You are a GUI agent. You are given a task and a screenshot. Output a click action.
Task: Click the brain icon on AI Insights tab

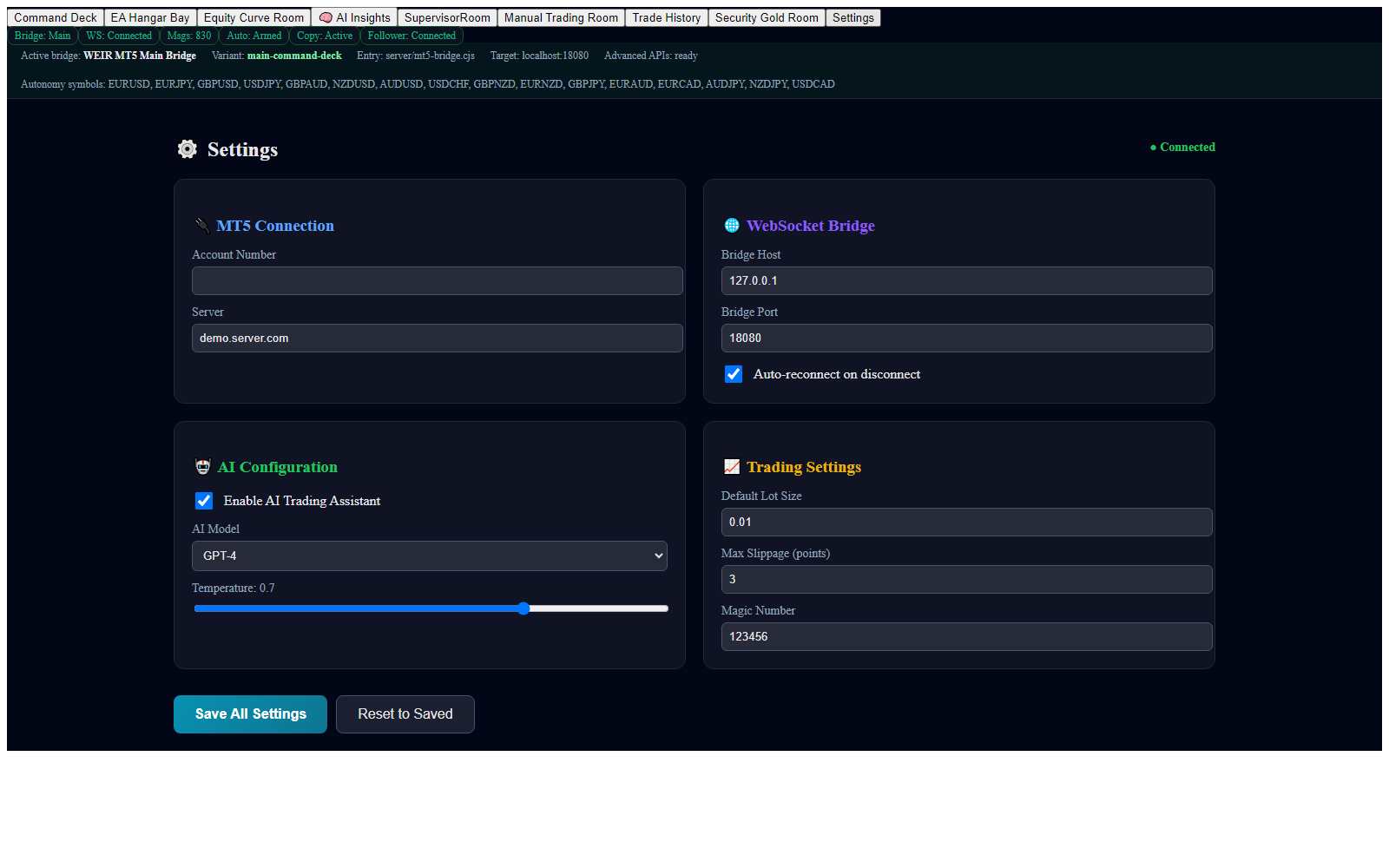326,17
